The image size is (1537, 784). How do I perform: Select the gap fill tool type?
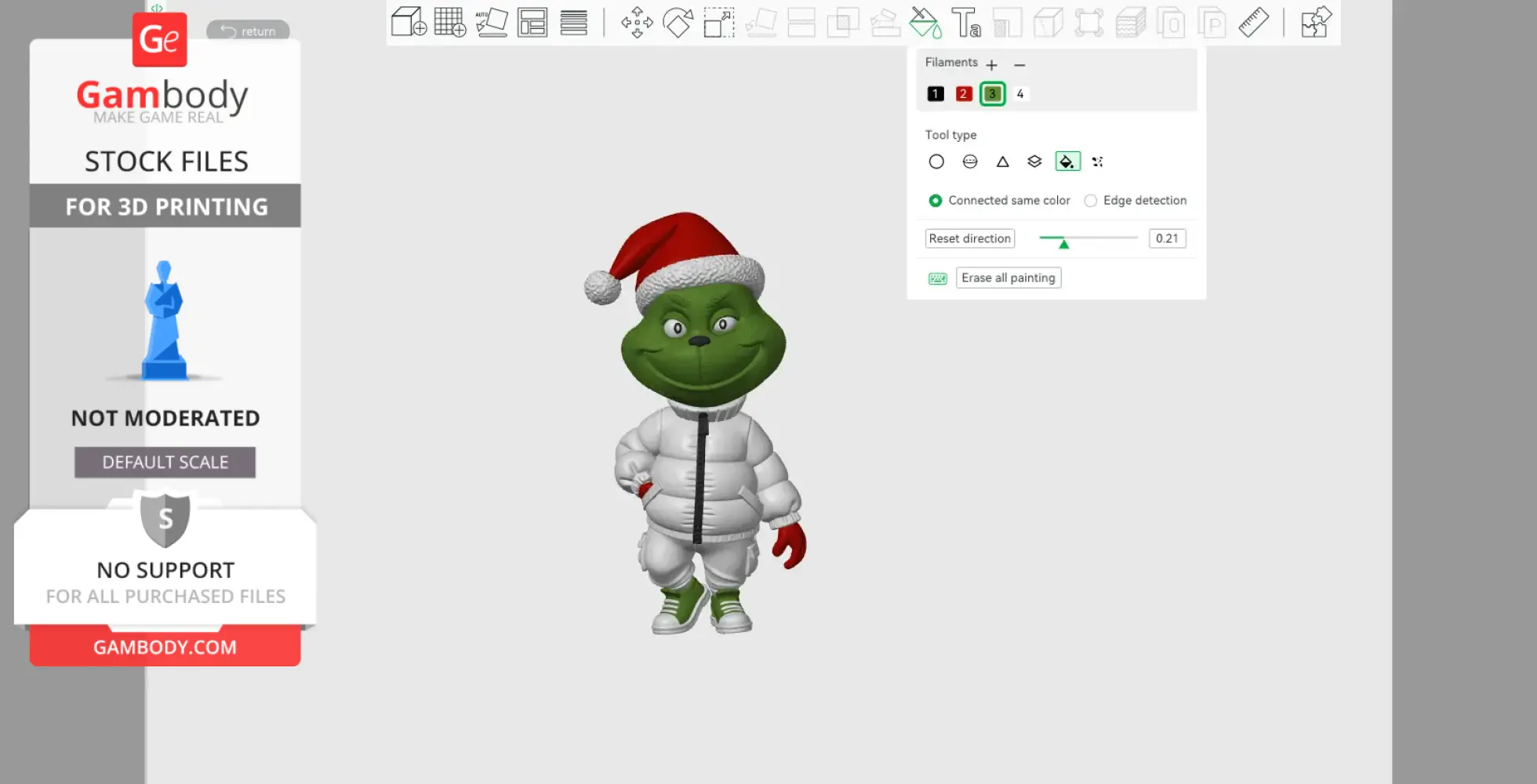click(1098, 162)
